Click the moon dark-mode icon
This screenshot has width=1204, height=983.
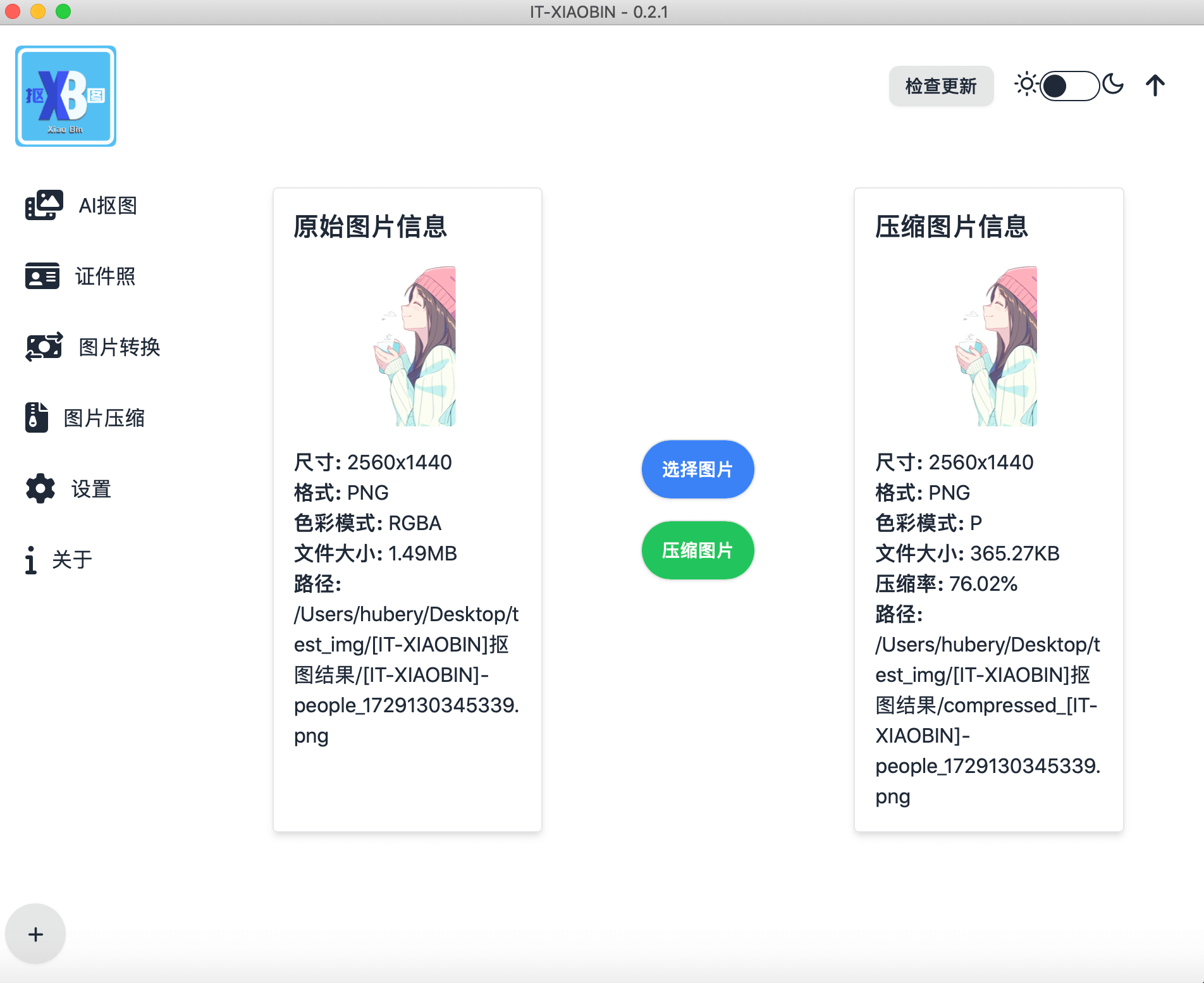coord(1113,84)
